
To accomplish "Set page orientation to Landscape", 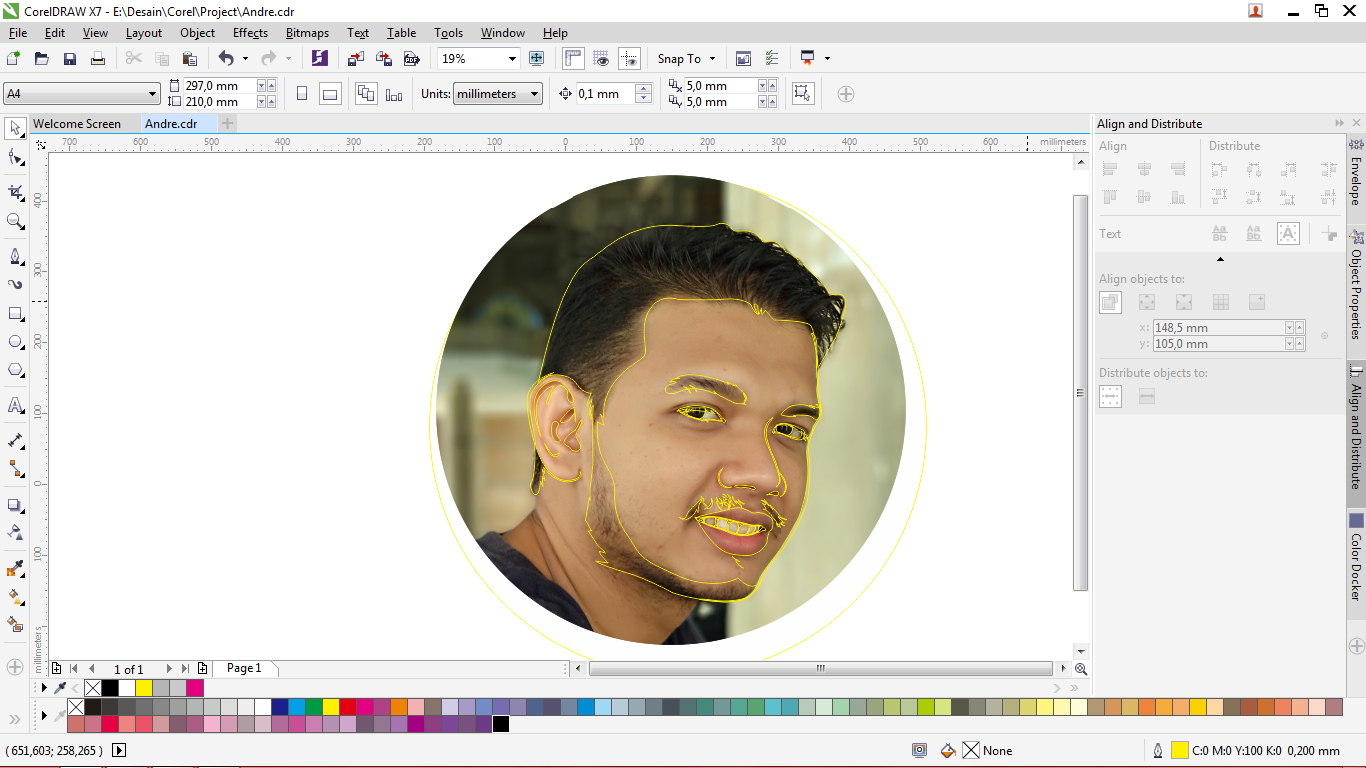I will 330,94.
